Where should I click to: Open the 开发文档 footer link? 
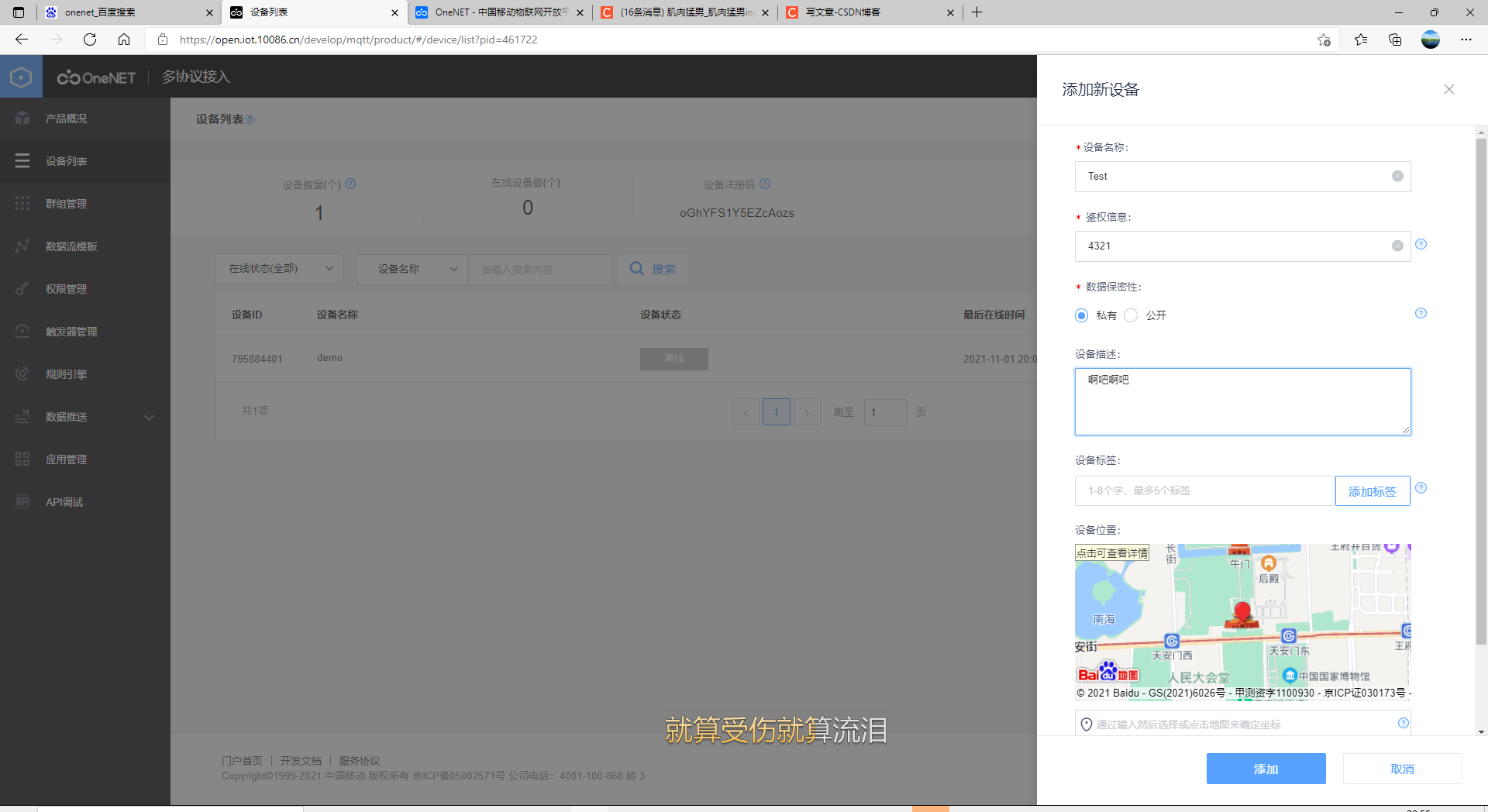(x=301, y=760)
